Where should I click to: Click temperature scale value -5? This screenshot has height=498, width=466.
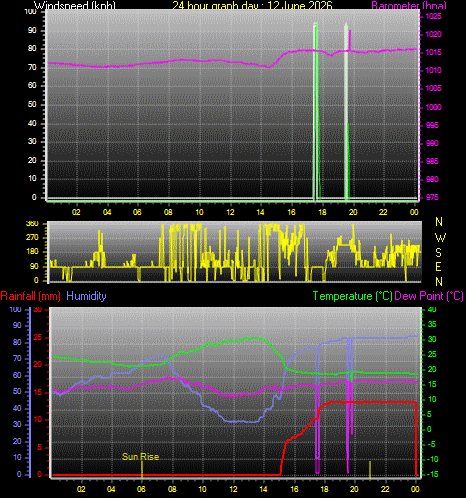click(432, 444)
